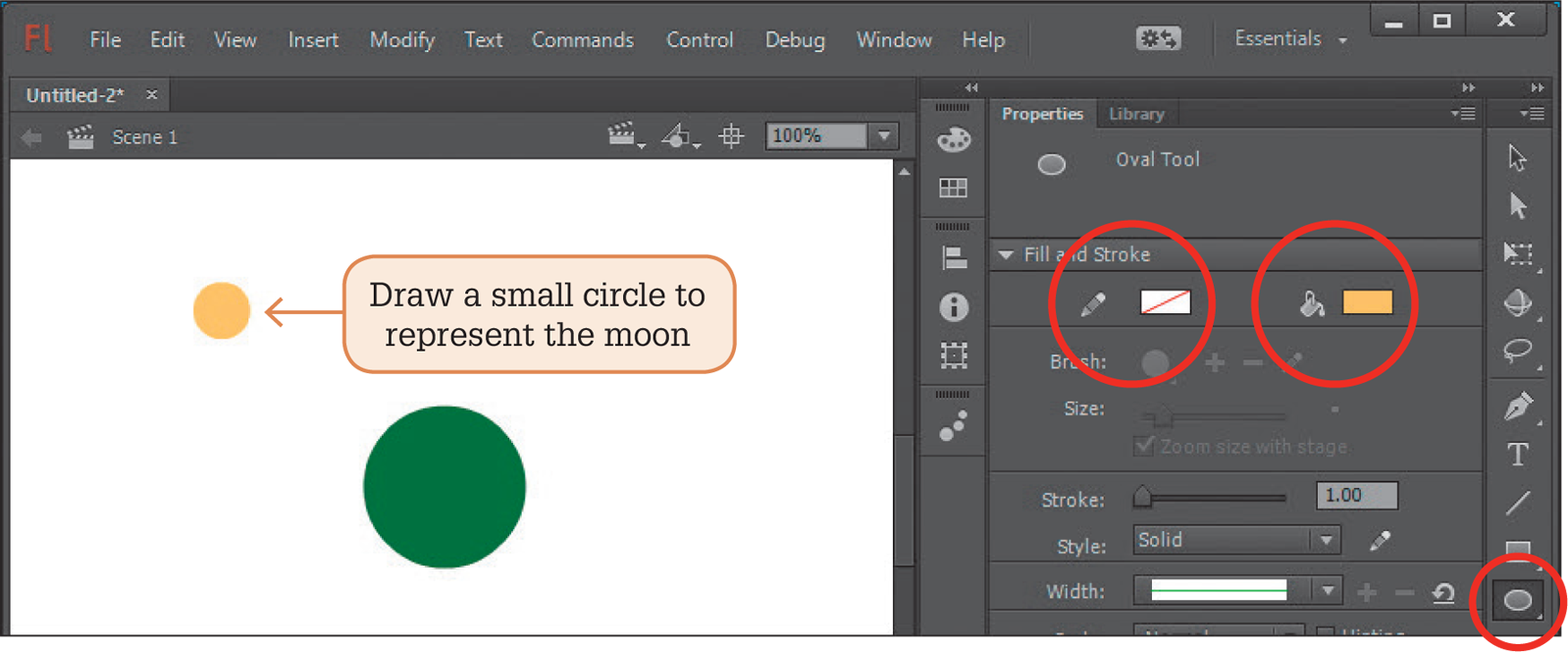Click the stroke value field showing 1.00
The height and width of the screenshot is (652, 1568).
click(x=1357, y=496)
